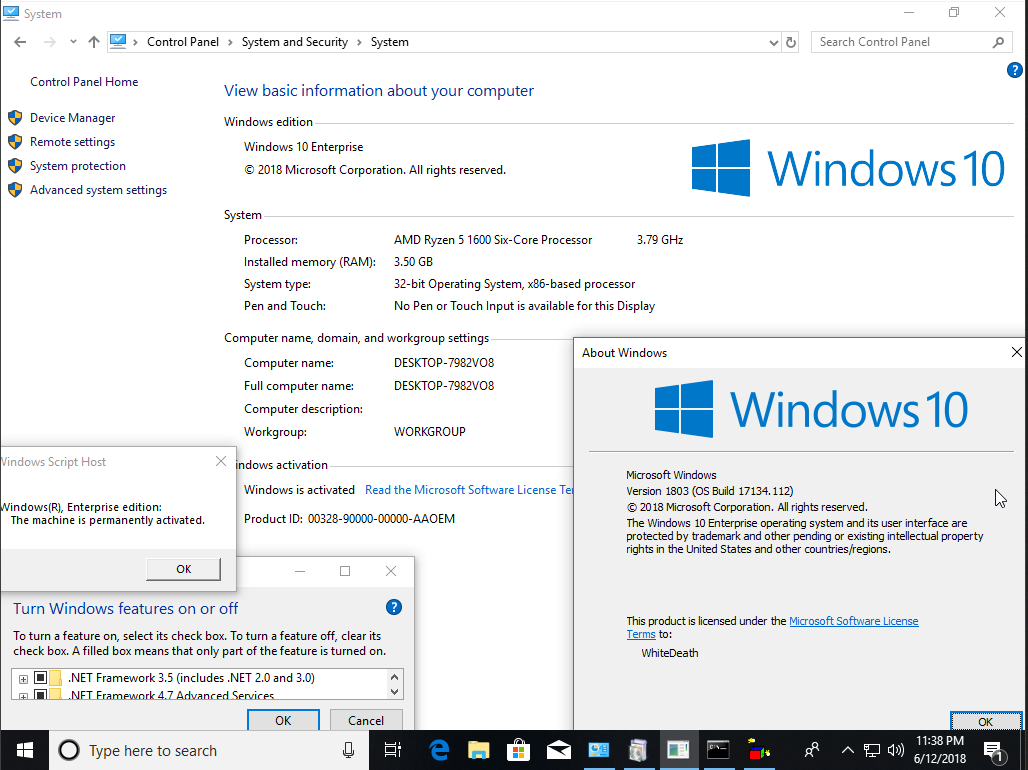Select System breadcrumb segment
This screenshot has height=770, width=1028.
coord(389,42)
